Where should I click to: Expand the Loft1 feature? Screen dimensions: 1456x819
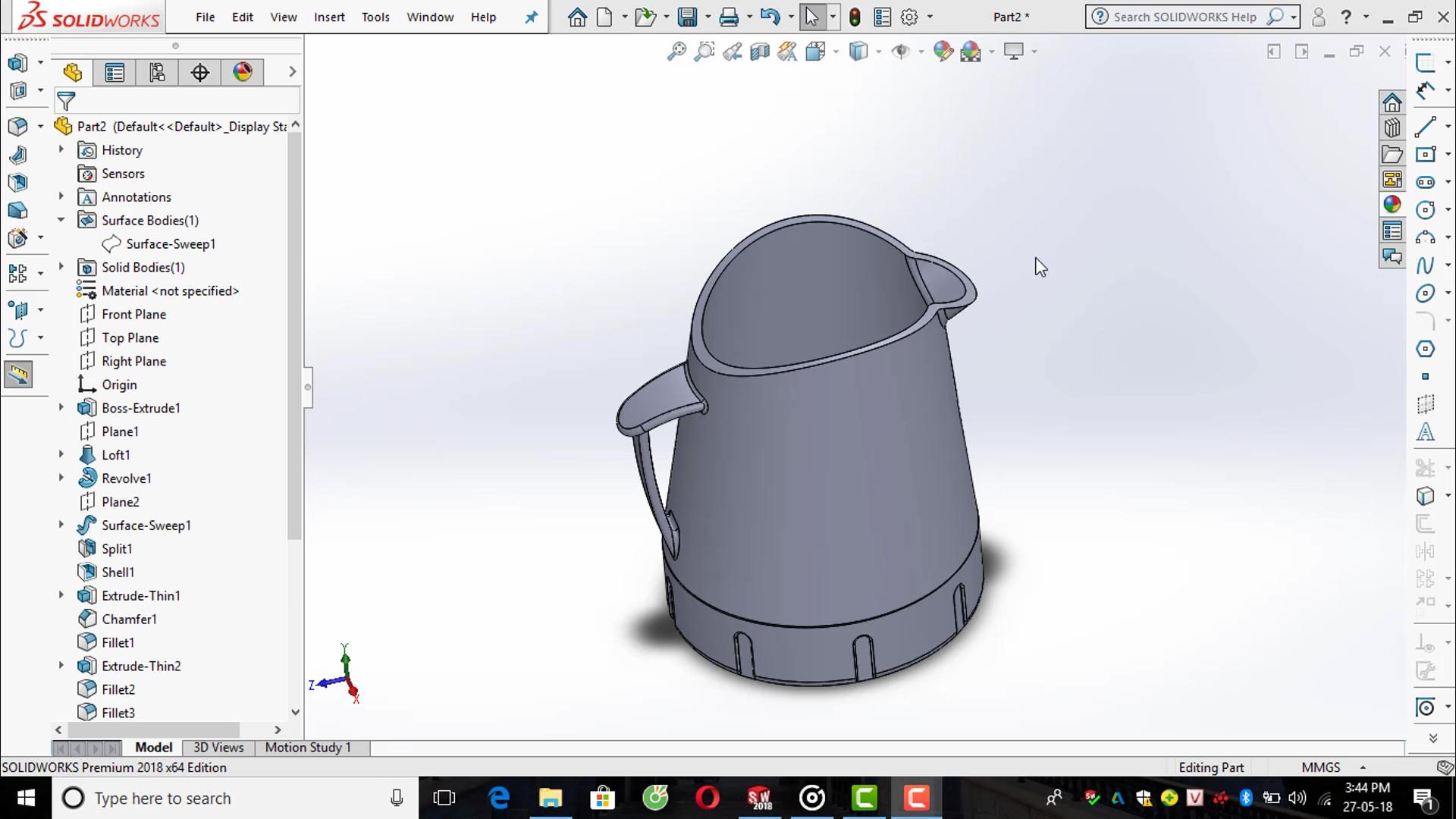coord(61,454)
